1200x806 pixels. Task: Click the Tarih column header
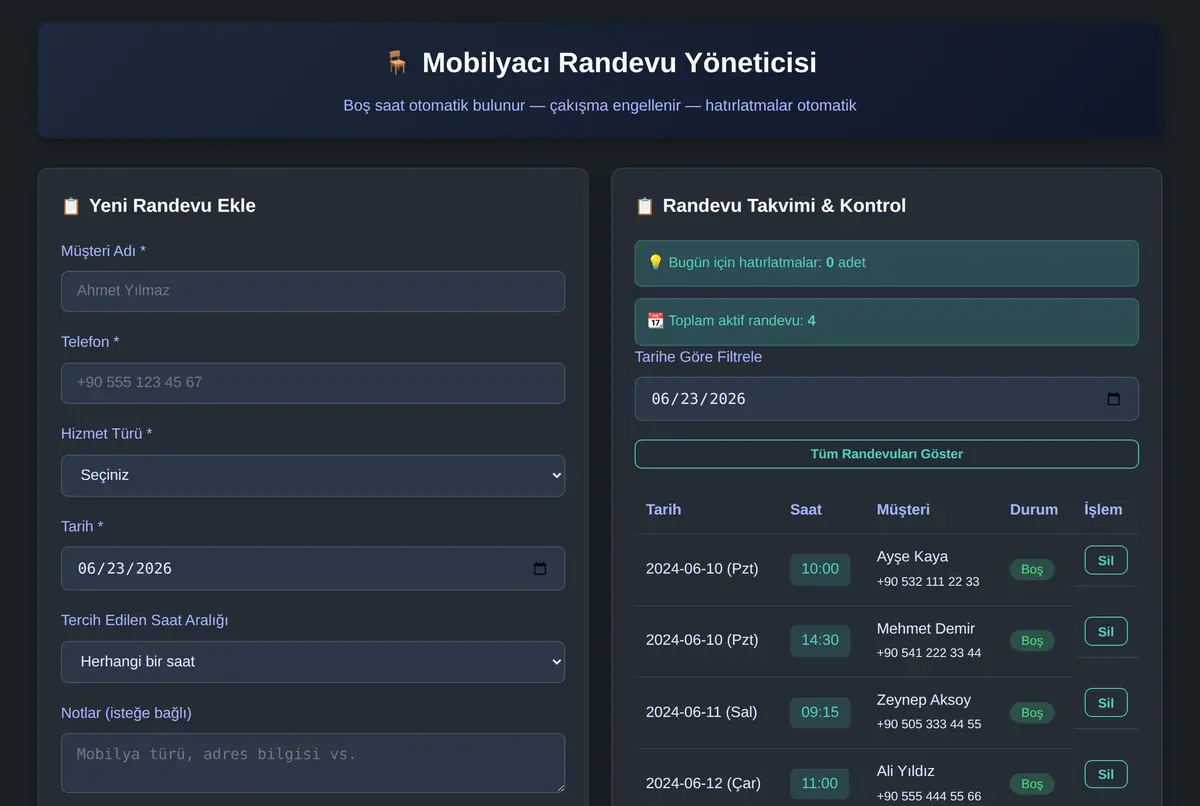tap(664, 510)
